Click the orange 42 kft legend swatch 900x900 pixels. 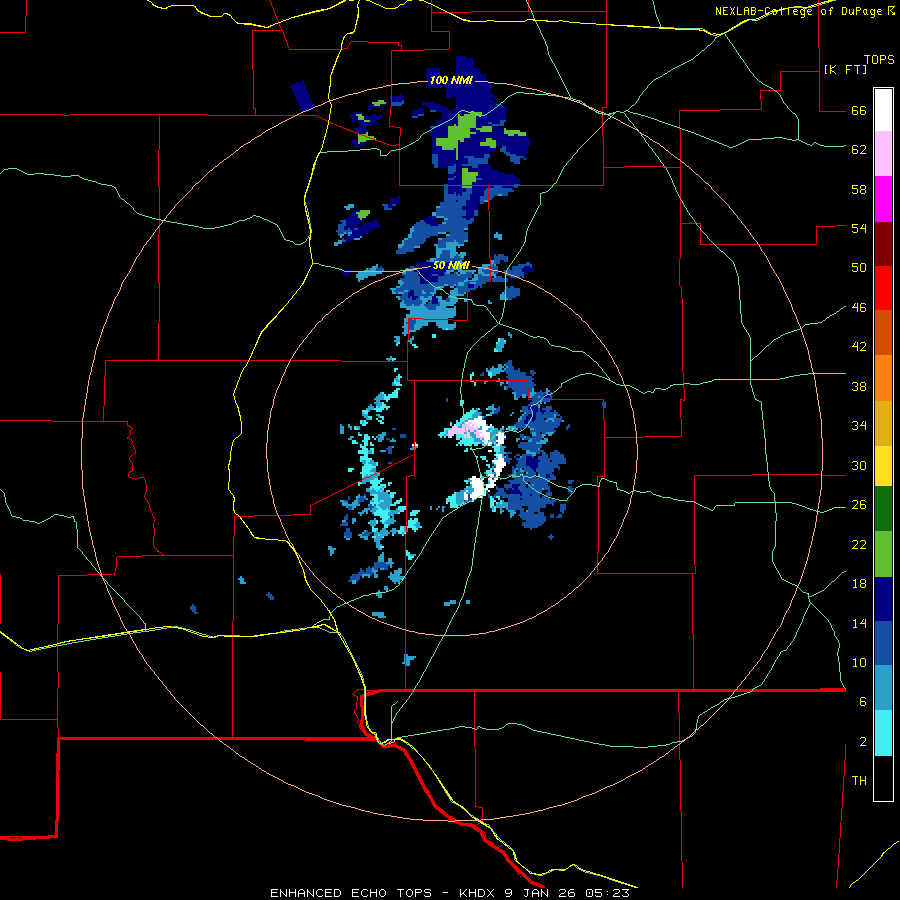[x=883, y=378]
